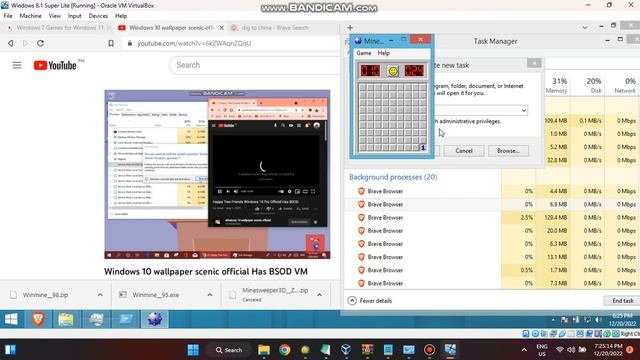Open the YouTube hamburger guide menu
Image resolution: width=640 pixels, height=360 pixels.
click(17, 65)
